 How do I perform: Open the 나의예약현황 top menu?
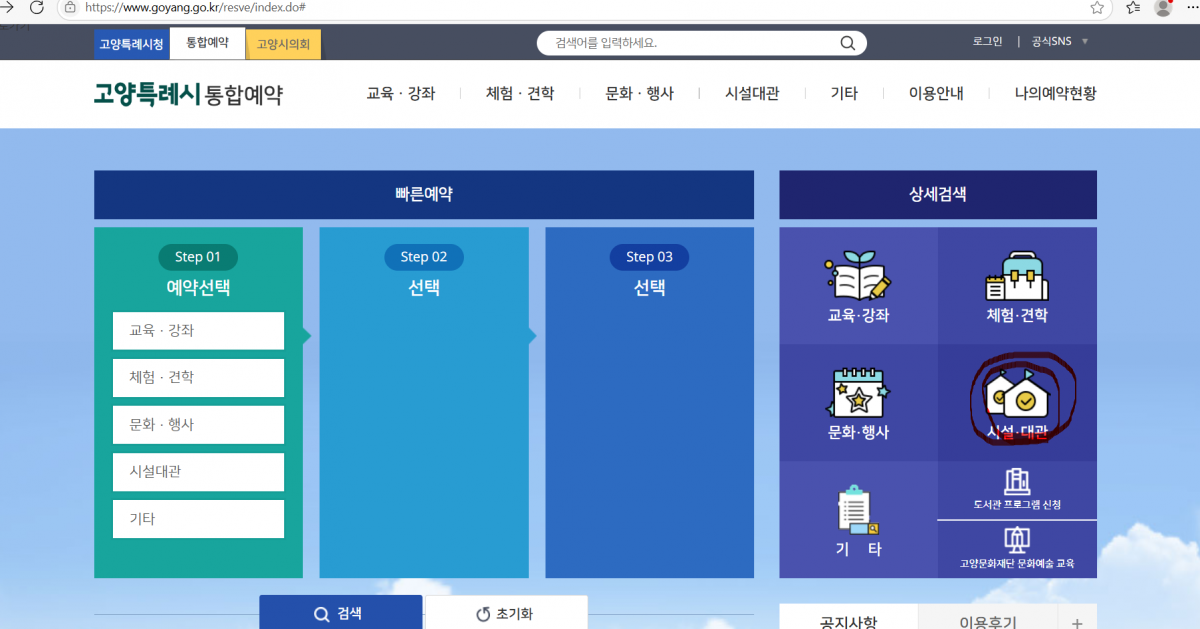pyautogui.click(x=1056, y=93)
